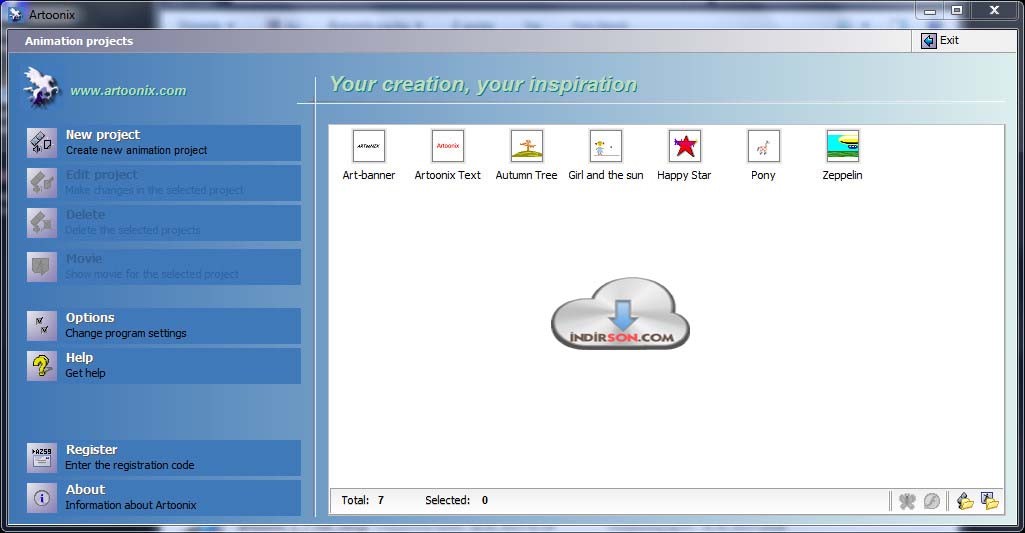1025x533 pixels.
Task: Maximize the Artoonix window
Action: [956, 10]
